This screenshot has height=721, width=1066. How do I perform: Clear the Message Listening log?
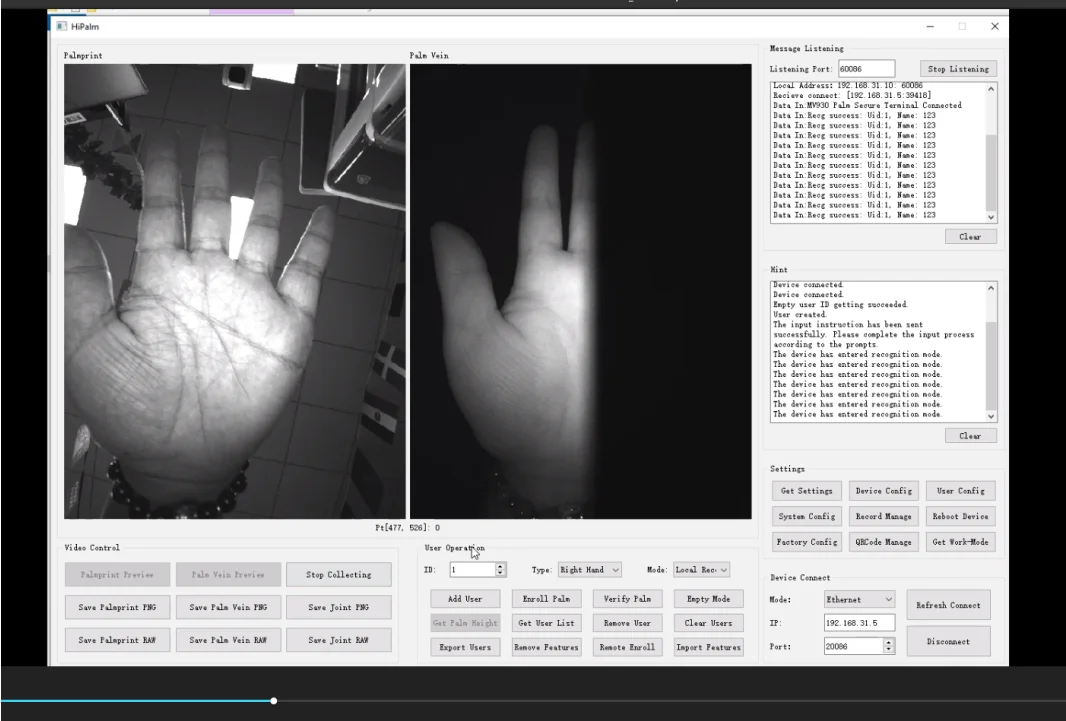pyautogui.click(x=969, y=236)
